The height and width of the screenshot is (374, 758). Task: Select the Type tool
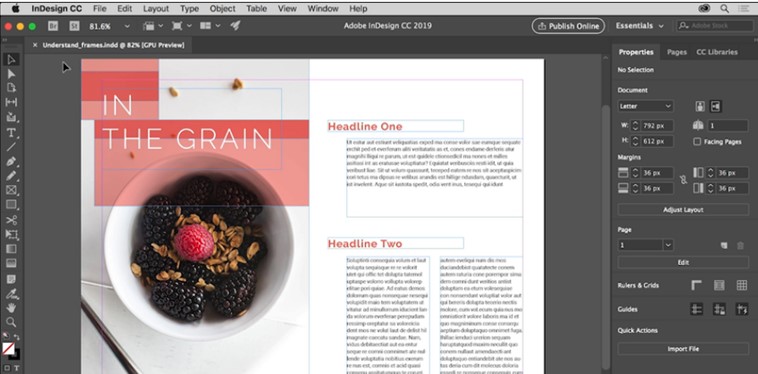12,132
